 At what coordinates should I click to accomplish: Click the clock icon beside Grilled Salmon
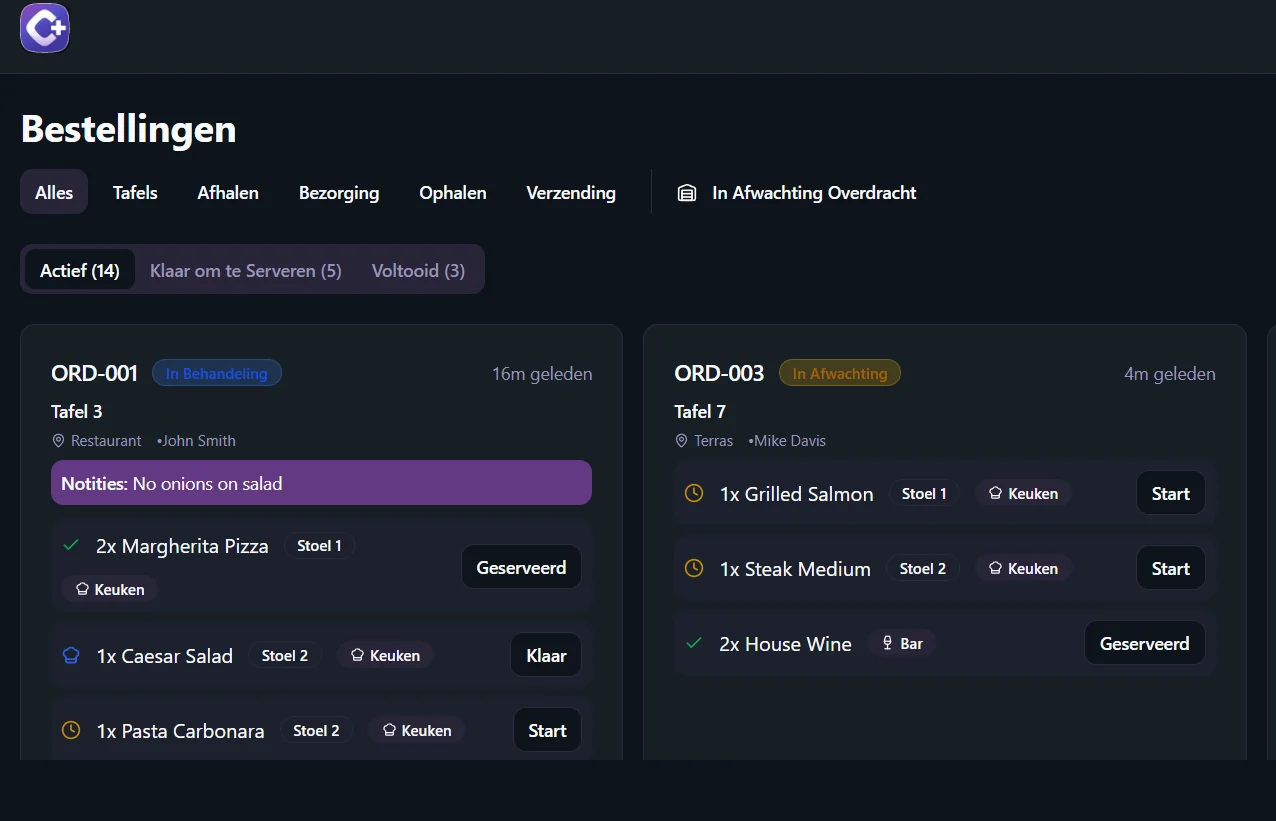(694, 493)
